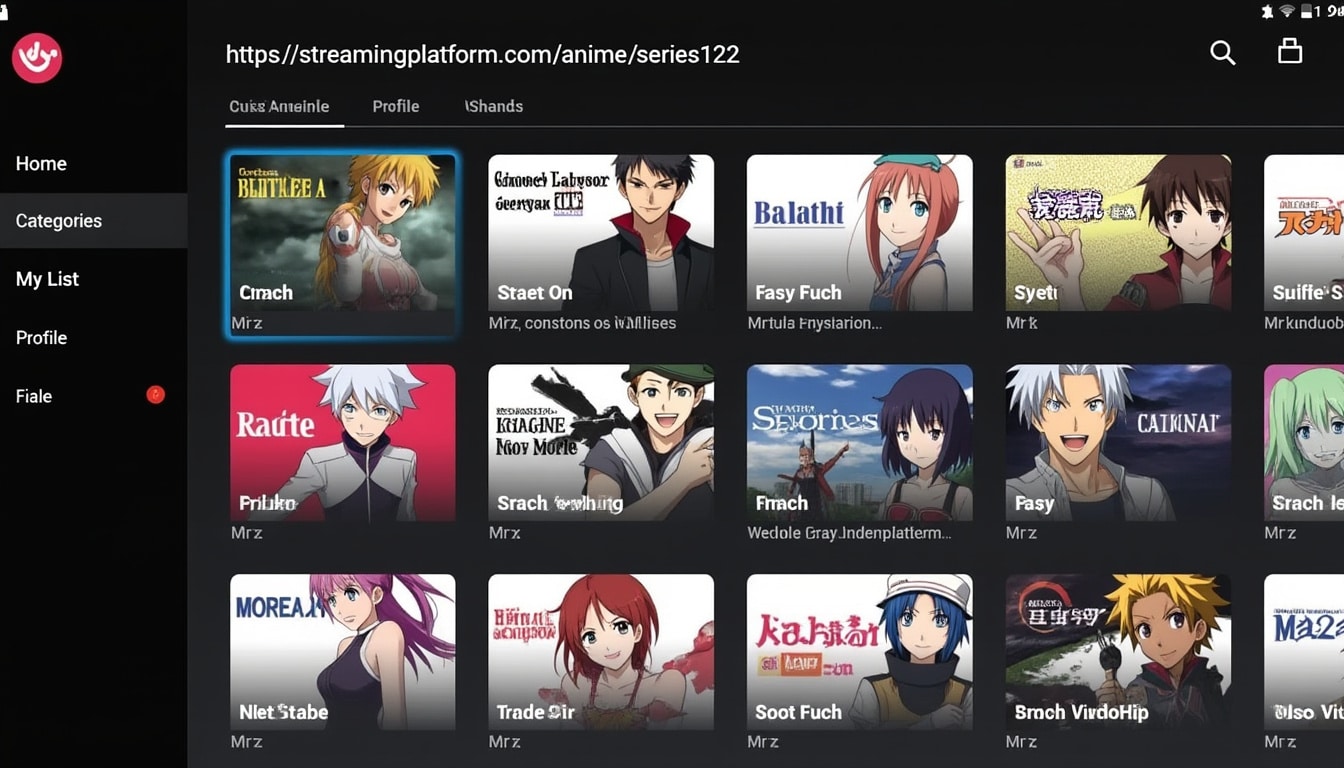Open the Nlet Stabe thumbnail
The width and height of the screenshot is (1344, 768).
tap(342, 652)
